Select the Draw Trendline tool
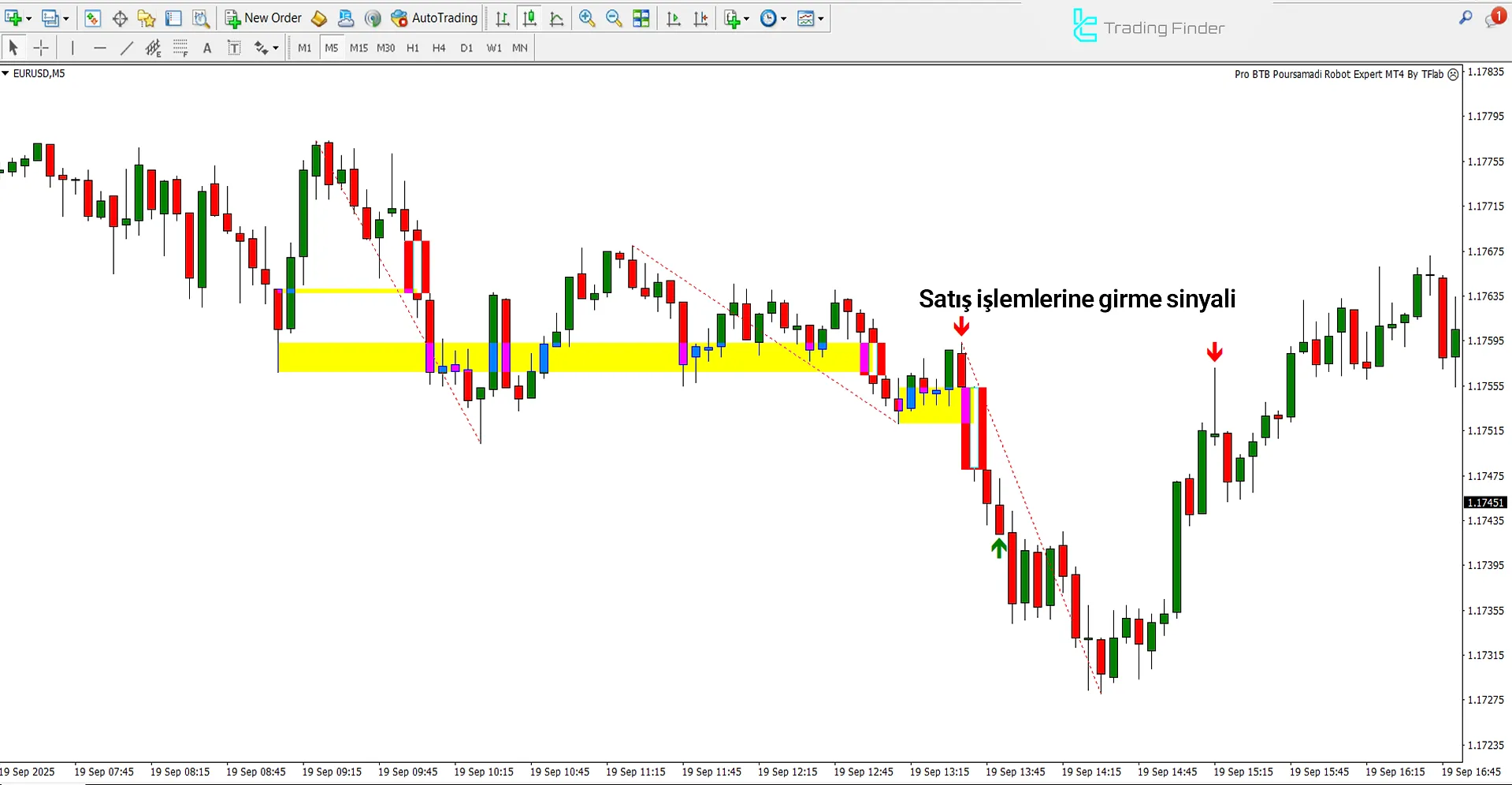The width and height of the screenshot is (1512, 785). click(126, 48)
